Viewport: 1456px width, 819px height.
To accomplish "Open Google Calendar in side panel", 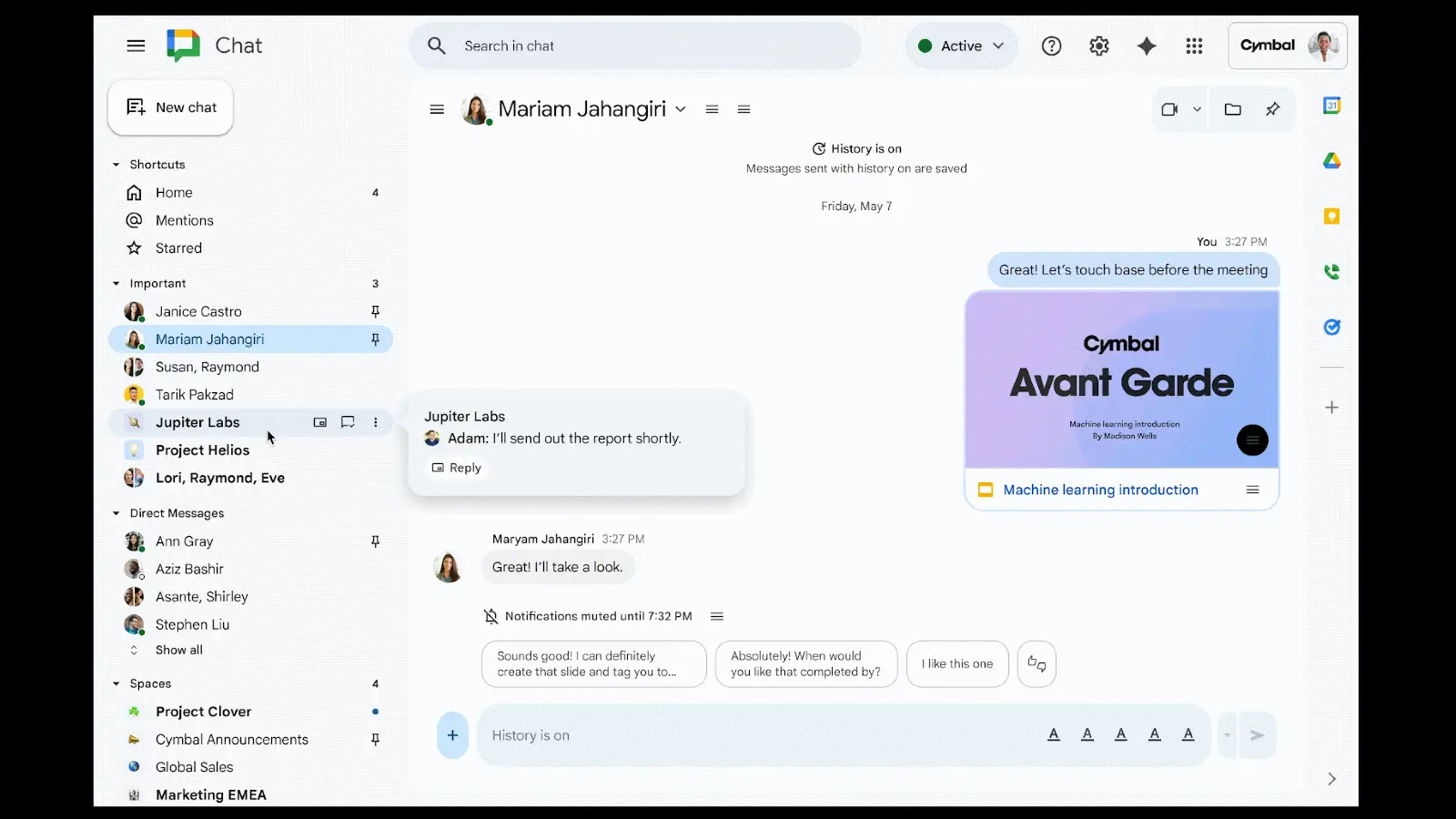I will tap(1331, 106).
